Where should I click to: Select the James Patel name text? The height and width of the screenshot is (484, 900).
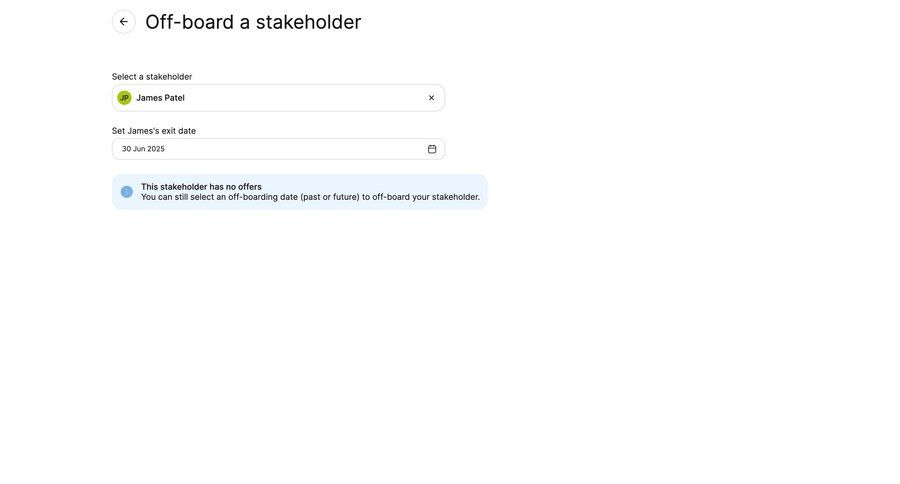coord(160,98)
